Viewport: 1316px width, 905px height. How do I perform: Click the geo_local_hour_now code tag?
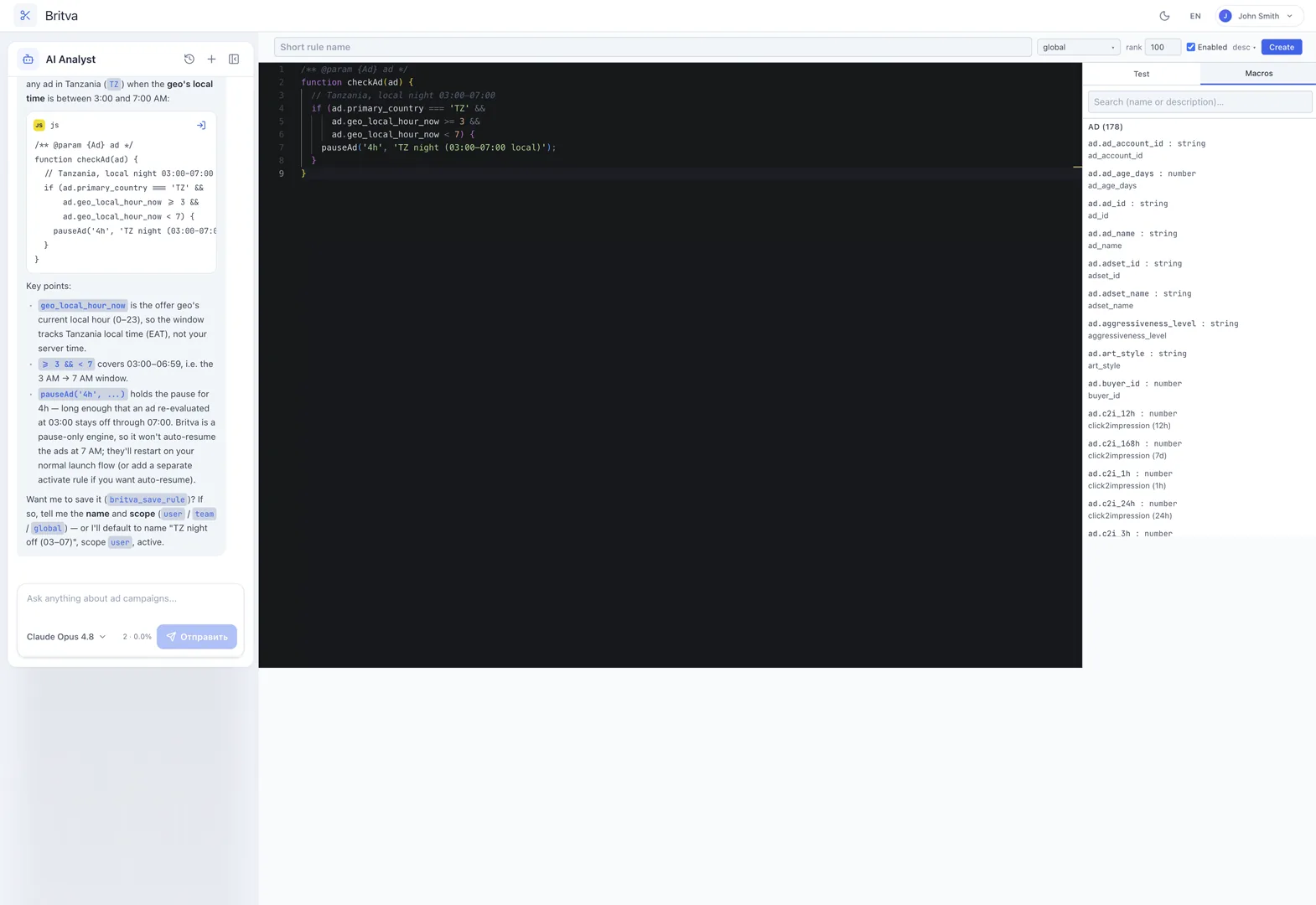(83, 306)
